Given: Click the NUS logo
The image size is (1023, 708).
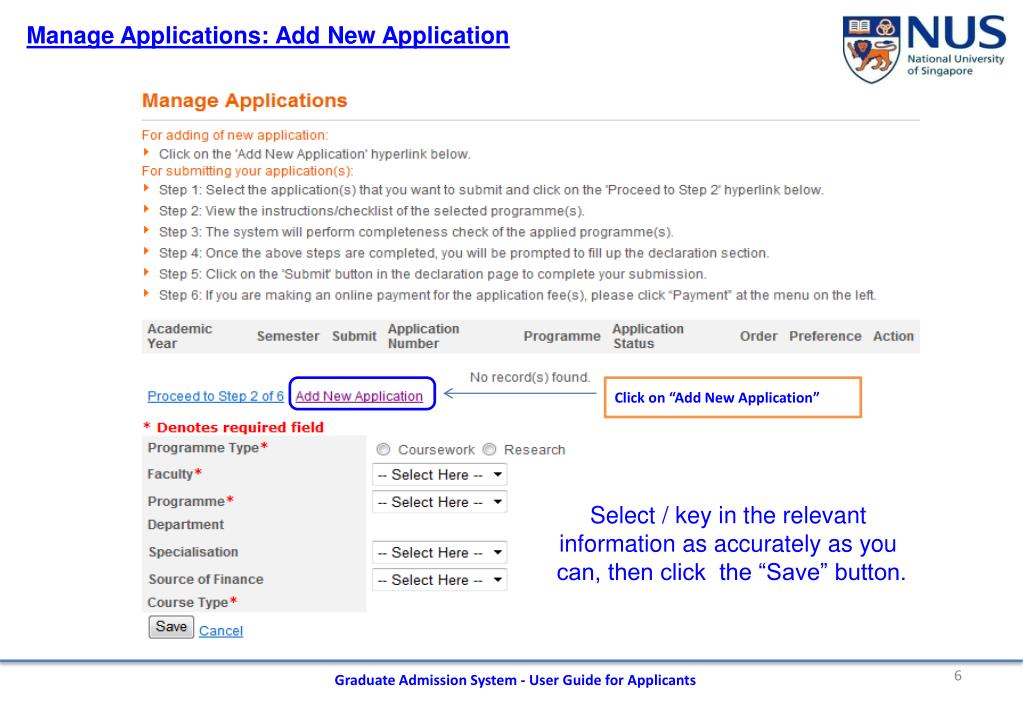Looking at the screenshot, I should [923, 48].
